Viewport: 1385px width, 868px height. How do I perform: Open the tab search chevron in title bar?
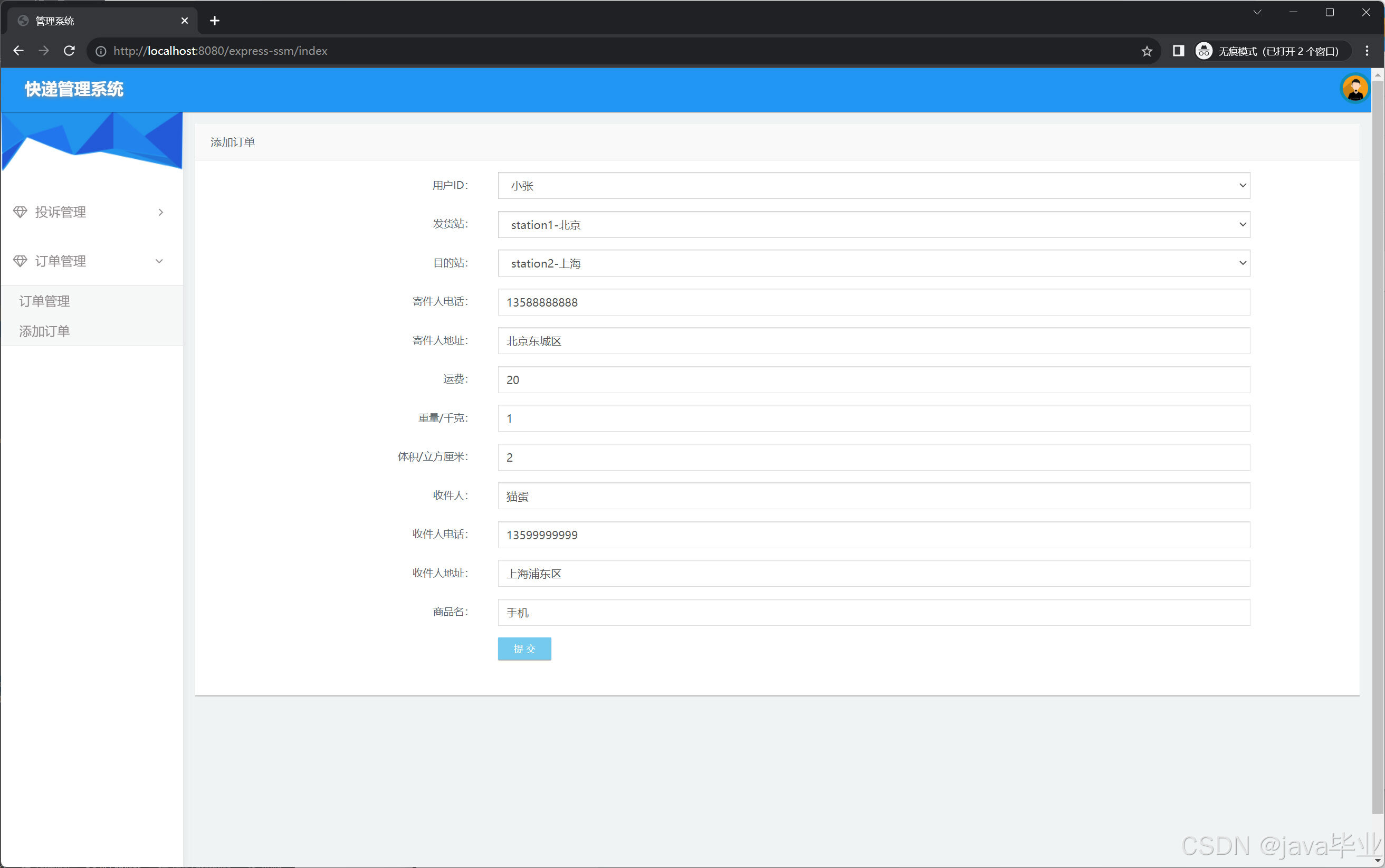tap(1257, 12)
